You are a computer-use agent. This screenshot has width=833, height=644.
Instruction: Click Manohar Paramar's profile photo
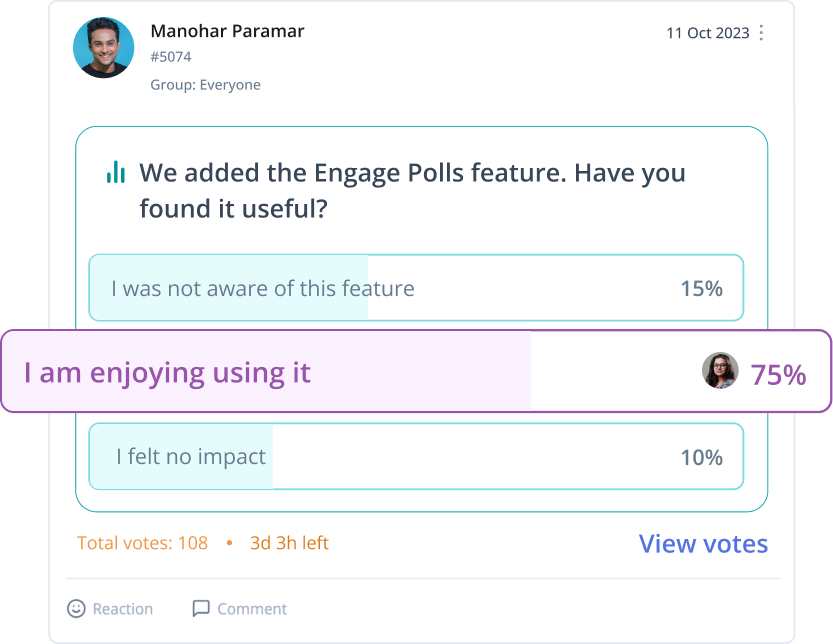click(104, 47)
